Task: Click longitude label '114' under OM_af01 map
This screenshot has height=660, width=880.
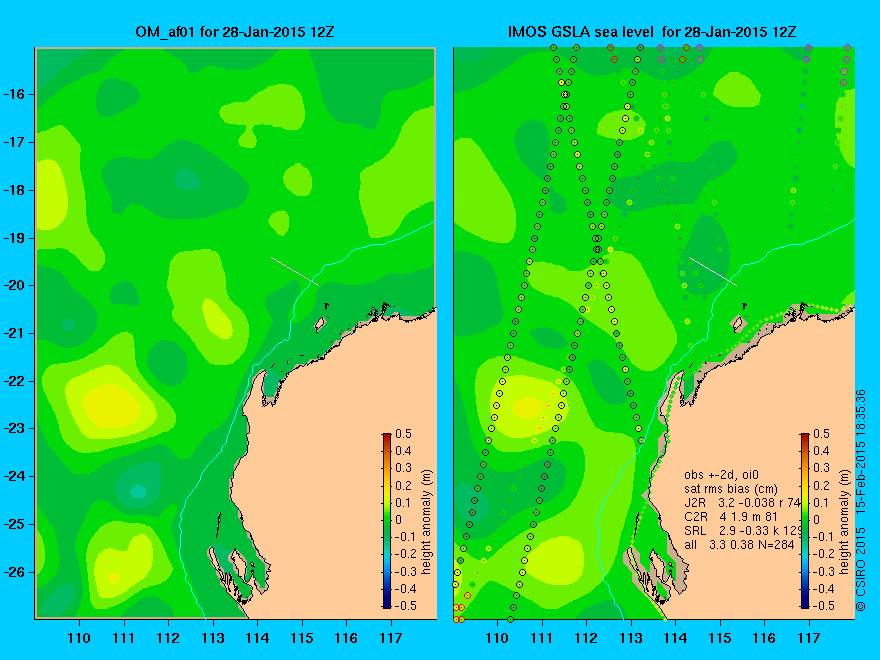Action: point(258,638)
